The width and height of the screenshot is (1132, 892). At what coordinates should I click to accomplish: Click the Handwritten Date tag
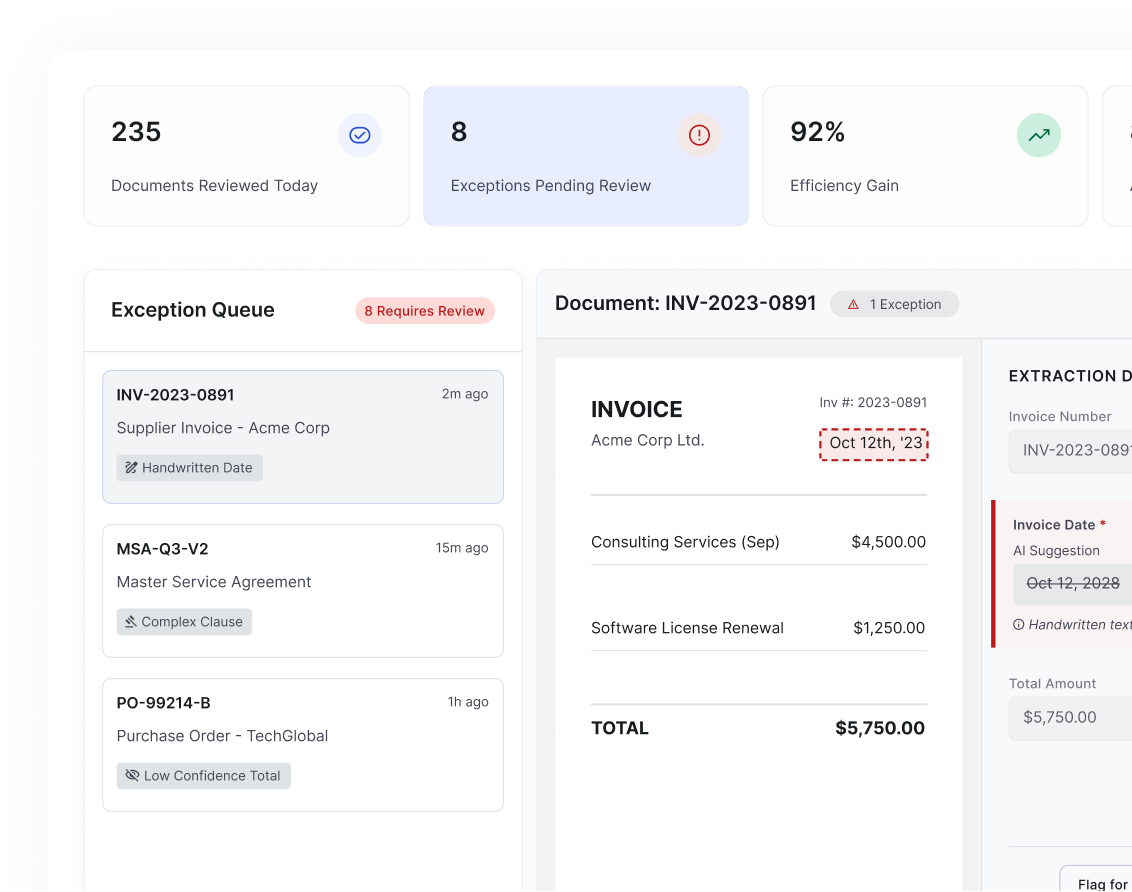click(189, 468)
